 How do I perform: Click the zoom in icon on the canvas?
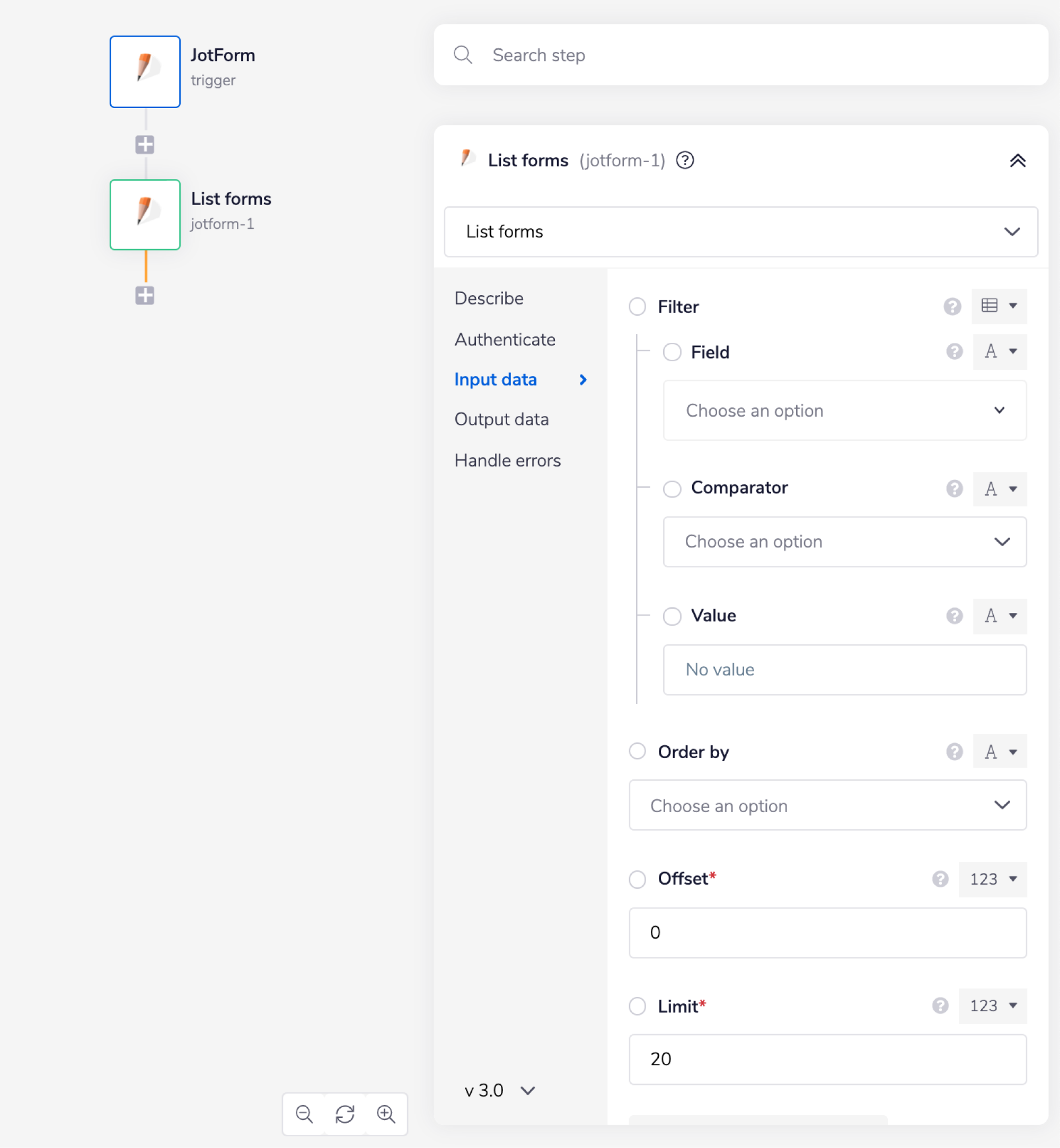[386, 1114]
